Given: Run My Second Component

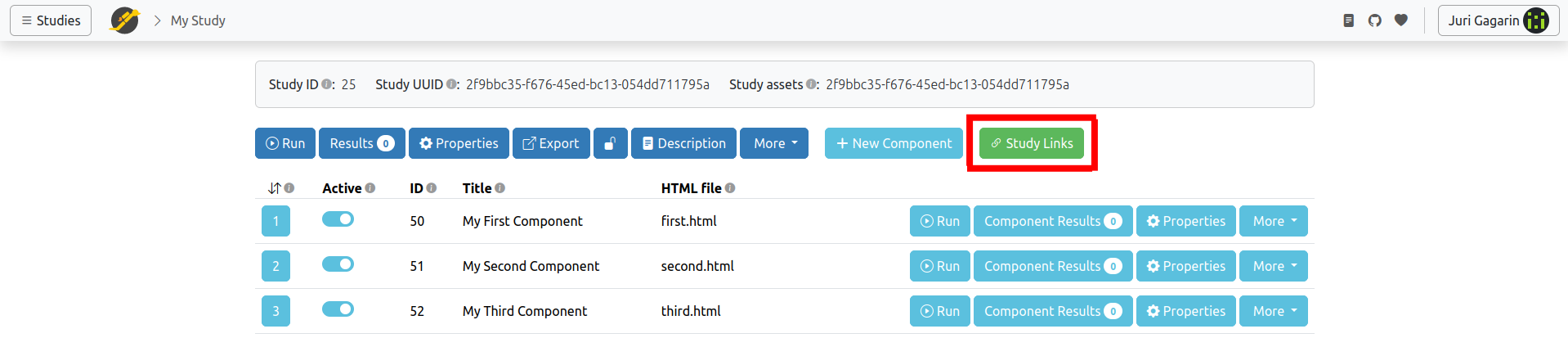Looking at the screenshot, I should click(x=940, y=266).
